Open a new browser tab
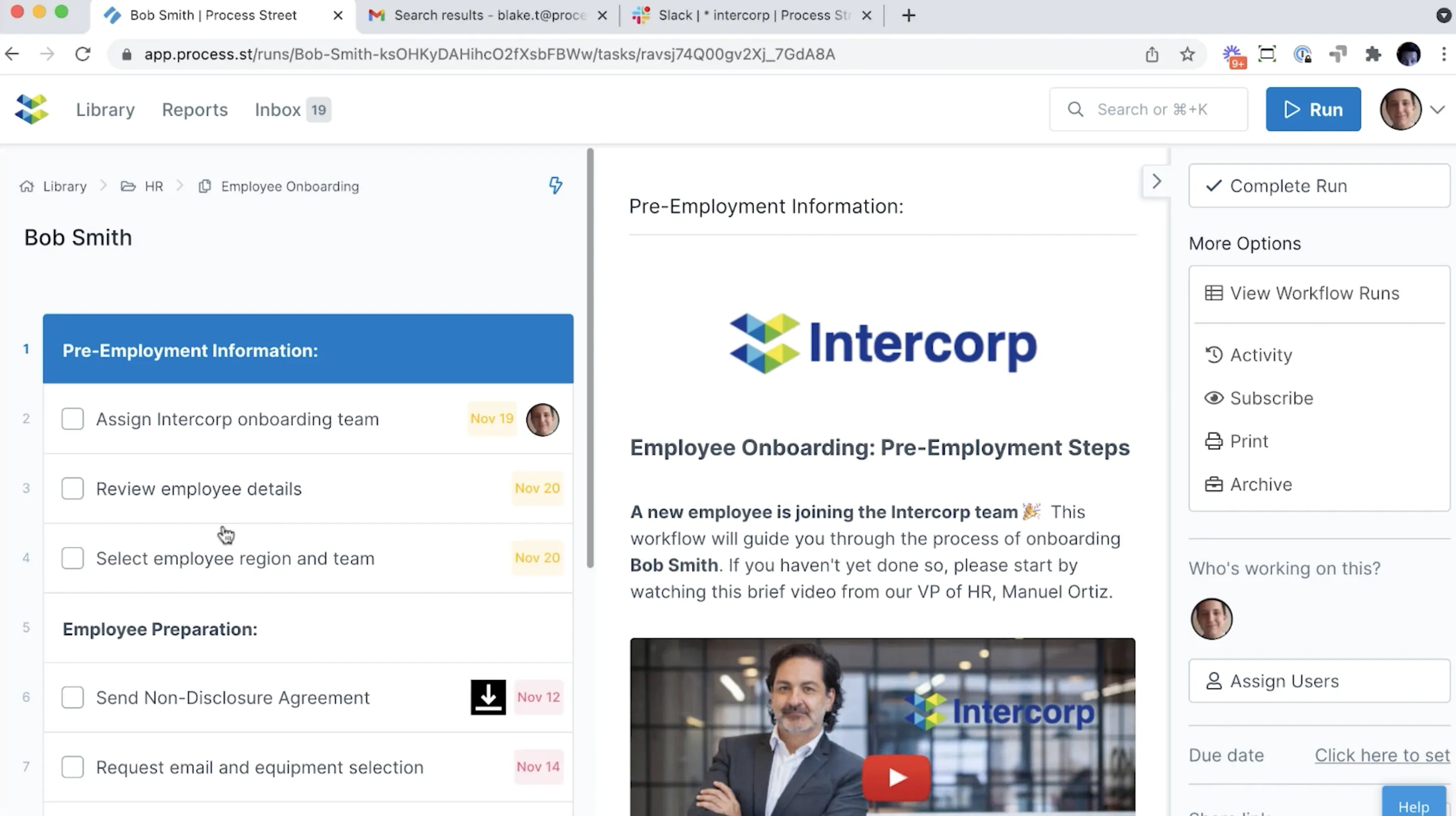 (x=908, y=15)
